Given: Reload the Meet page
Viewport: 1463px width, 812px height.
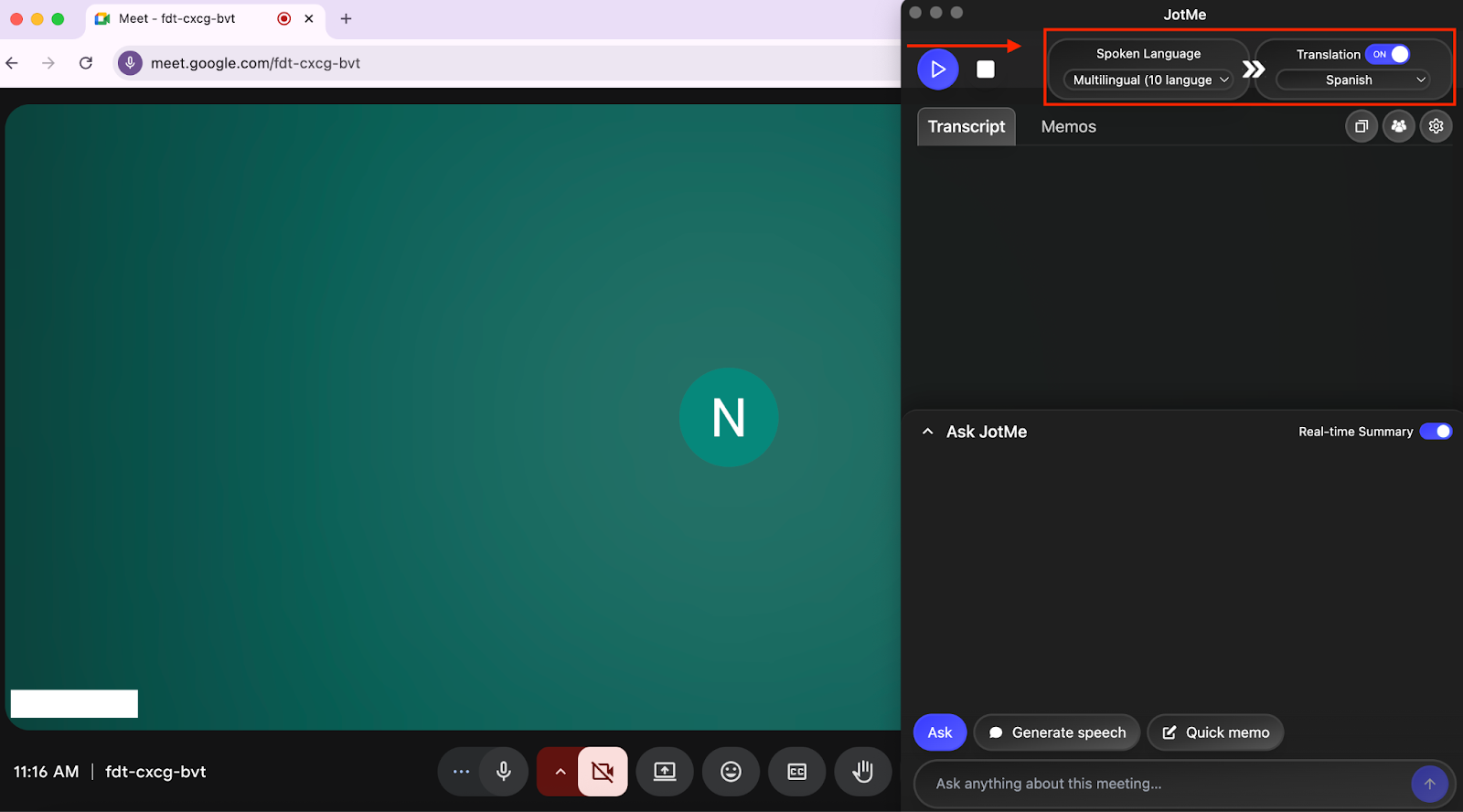Looking at the screenshot, I should pos(86,63).
